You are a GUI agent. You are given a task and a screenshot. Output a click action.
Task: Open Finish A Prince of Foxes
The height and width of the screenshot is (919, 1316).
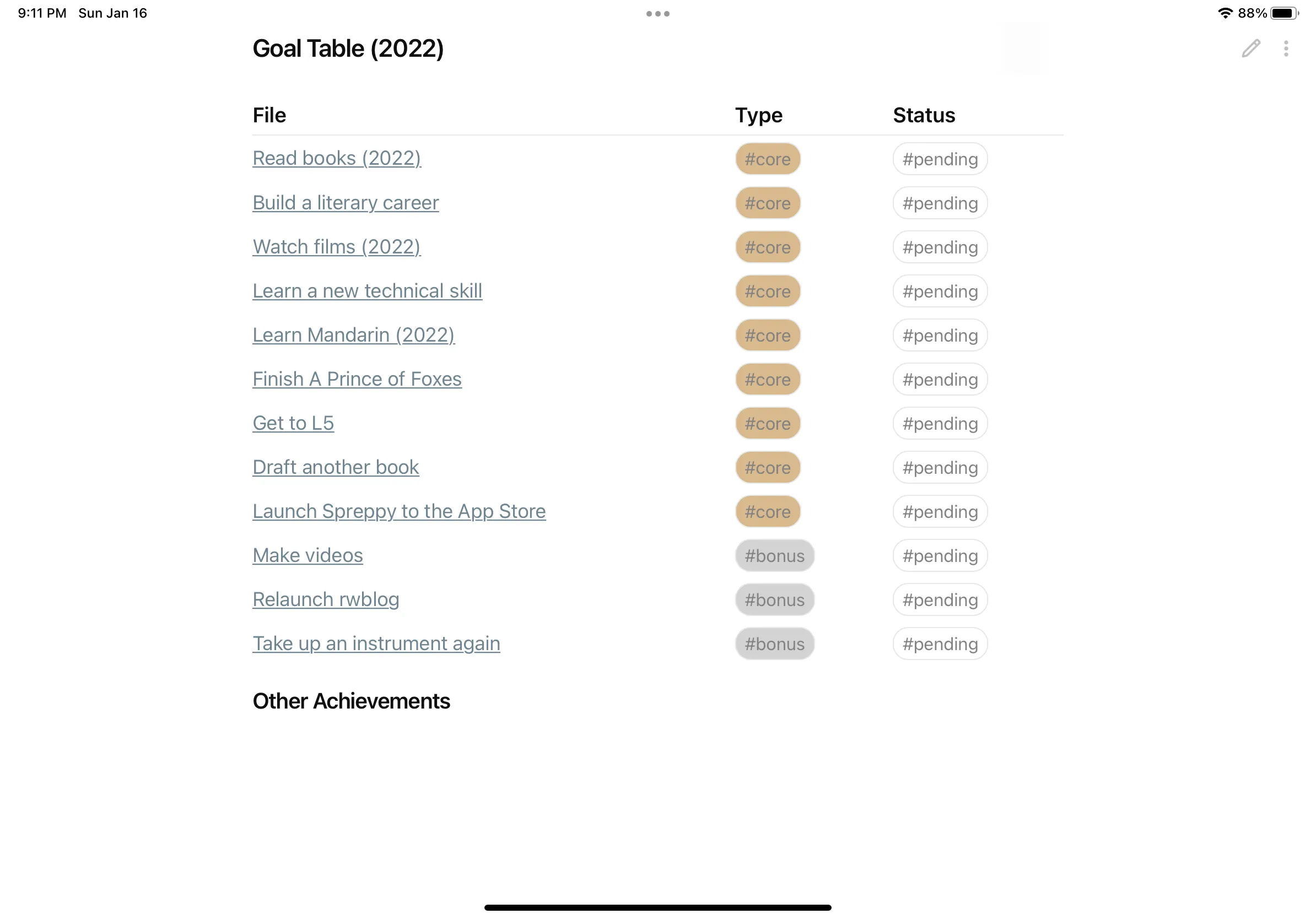coord(357,379)
